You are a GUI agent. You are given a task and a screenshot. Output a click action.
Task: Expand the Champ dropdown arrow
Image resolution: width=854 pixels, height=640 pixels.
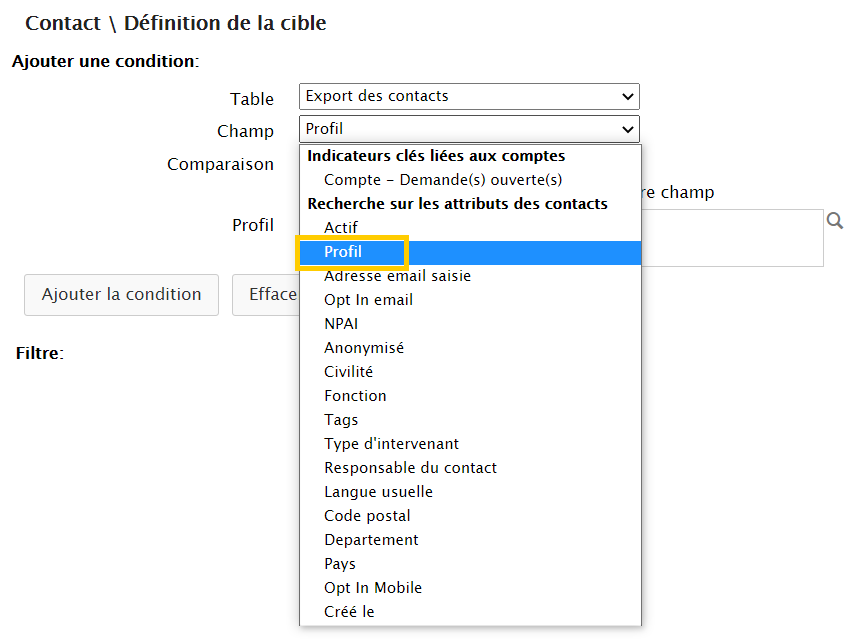(628, 129)
